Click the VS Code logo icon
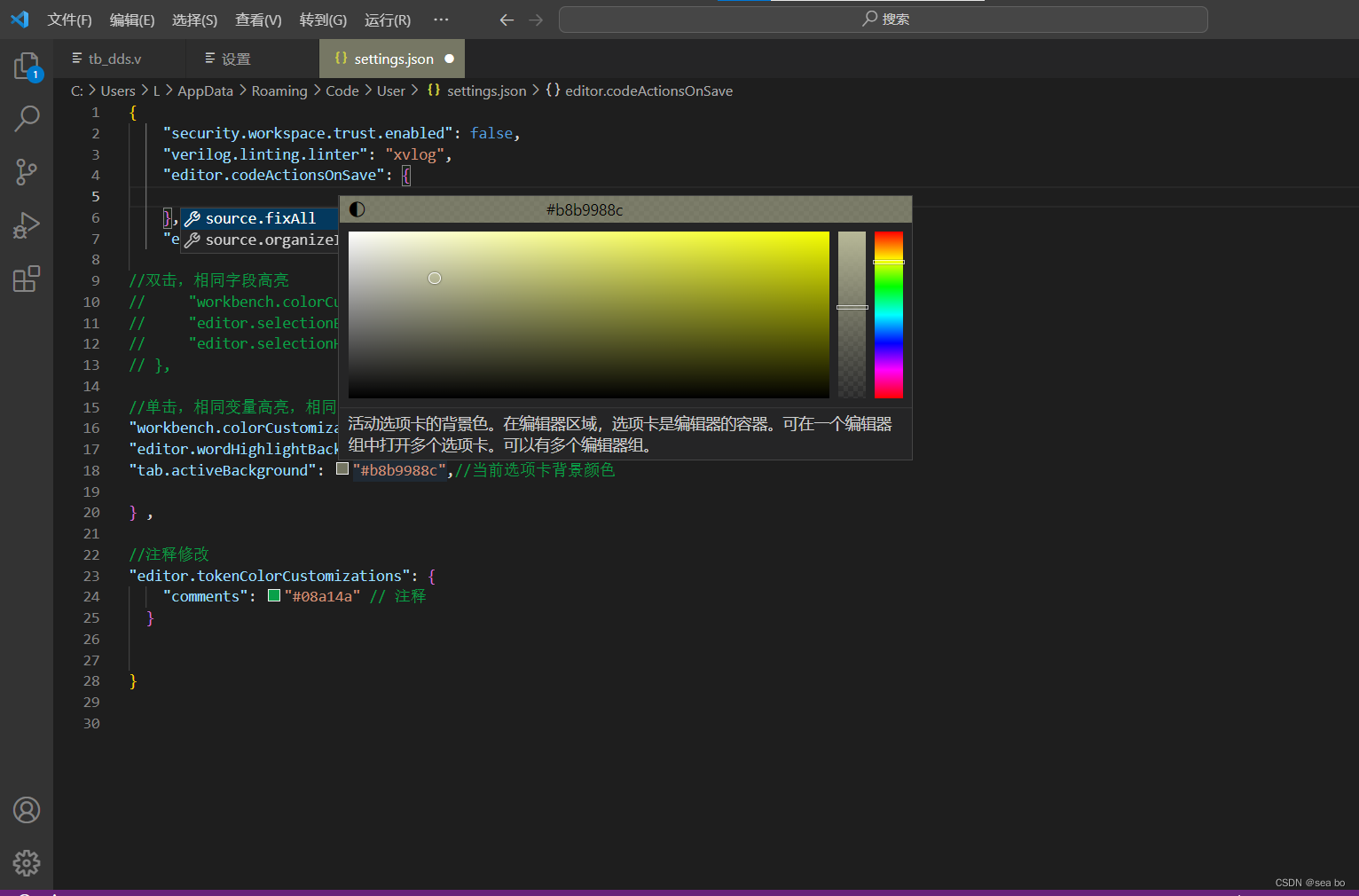 tap(20, 19)
